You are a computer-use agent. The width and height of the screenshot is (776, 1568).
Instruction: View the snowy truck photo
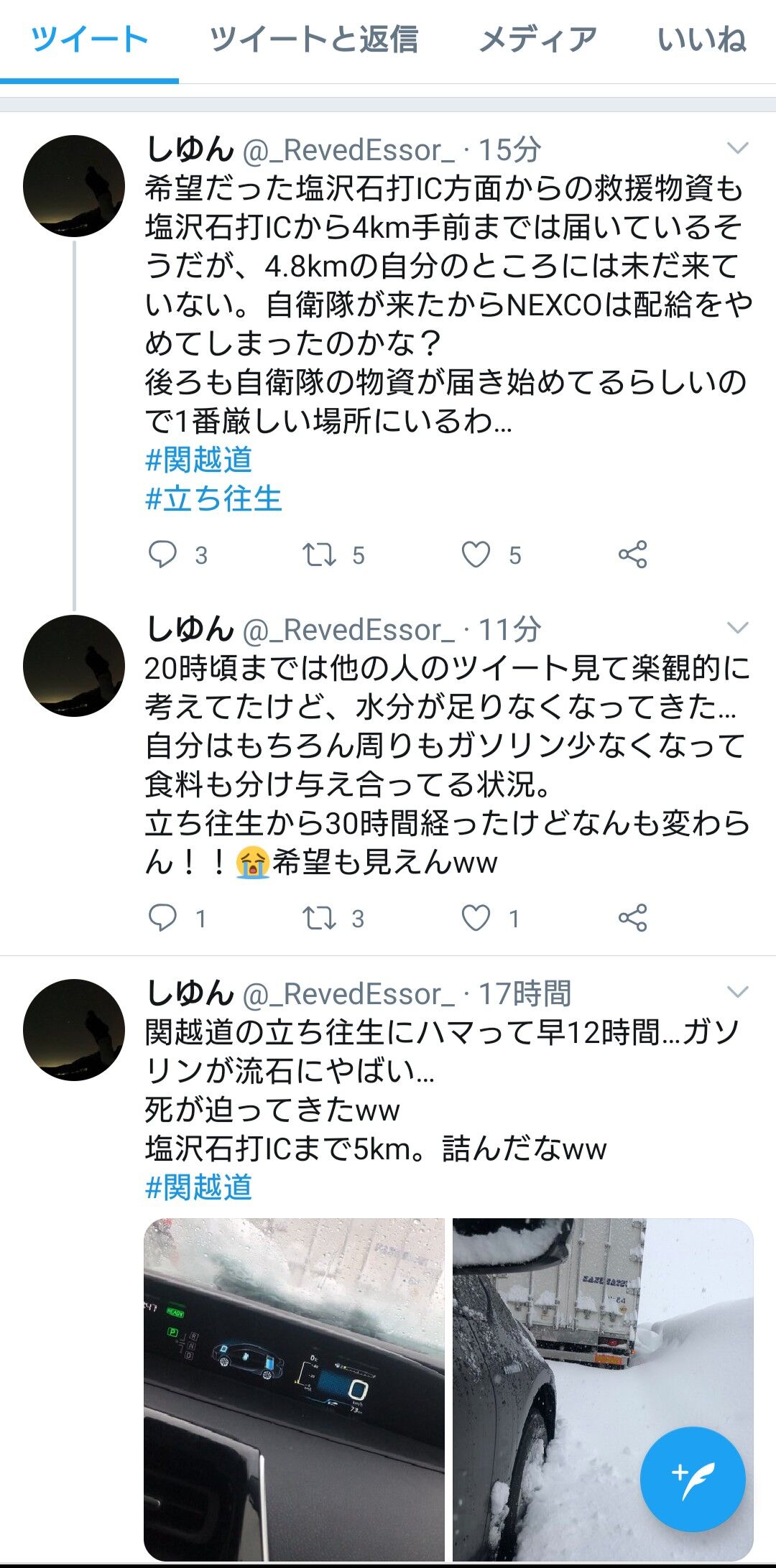pos(603,1390)
